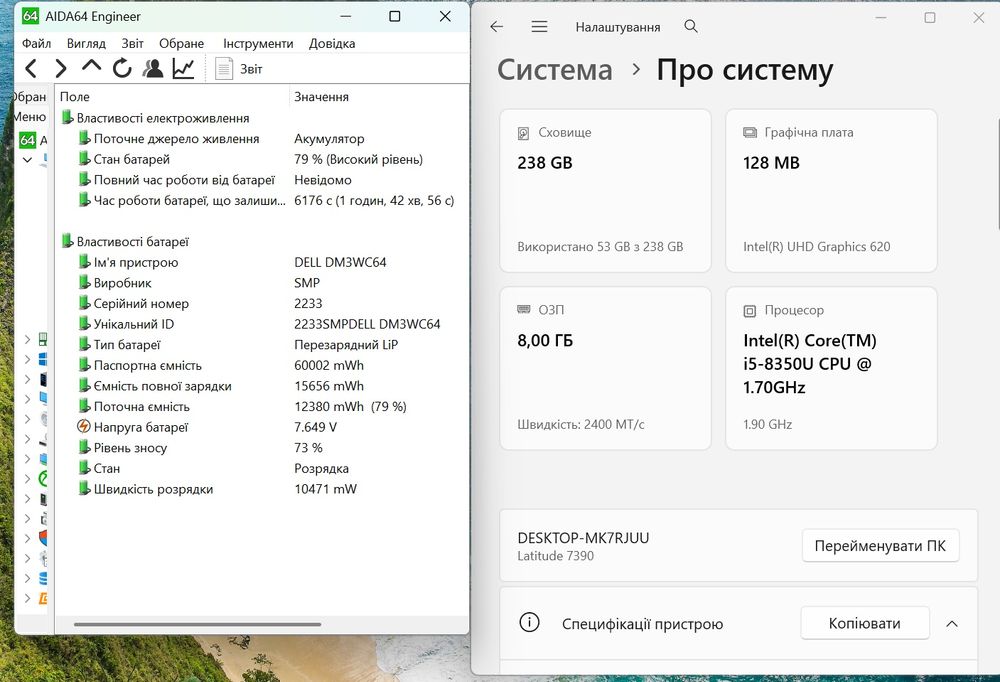Expand the orange benchmark tree node
Screen dimensions: 1000x682
(27, 598)
